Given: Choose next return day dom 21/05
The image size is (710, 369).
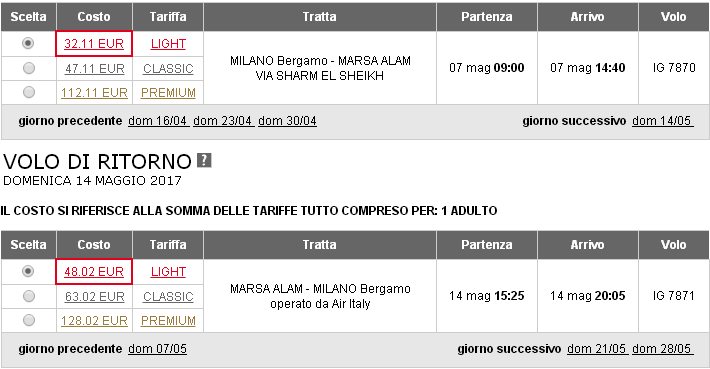Looking at the screenshot, I should [x=597, y=349].
